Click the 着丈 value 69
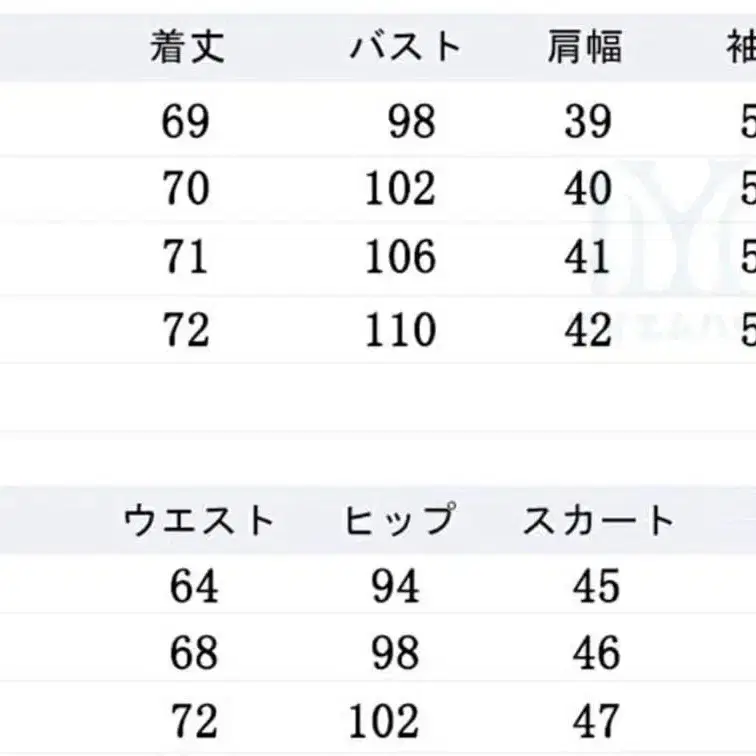Viewport: 756px width, 756px height. coord(186,122)
